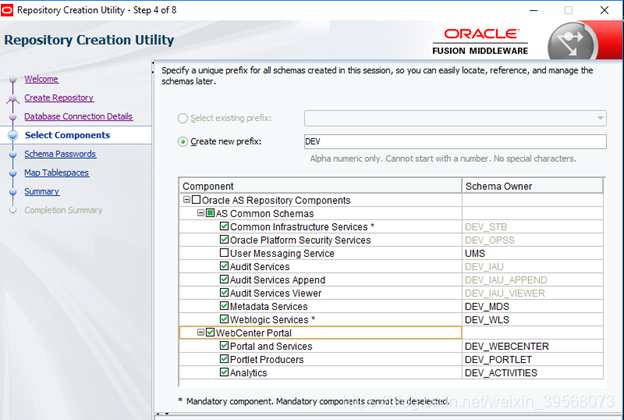This screenshot has height=420, width=624.
Task: Uncheck Portal and Services checkbox
Action: pos(224,346)
